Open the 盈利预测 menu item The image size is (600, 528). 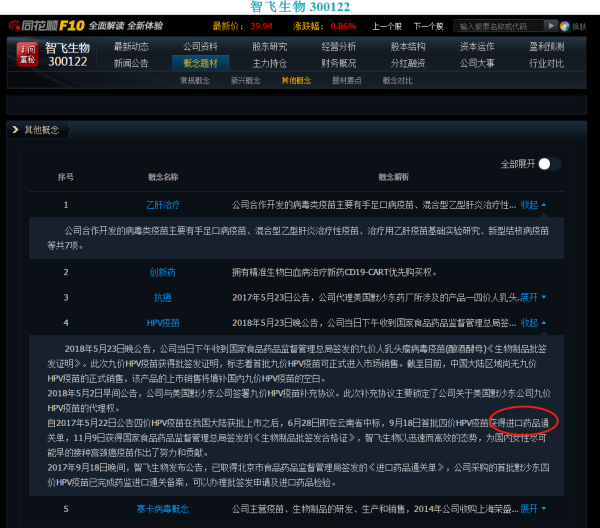[x=546, y=46]
